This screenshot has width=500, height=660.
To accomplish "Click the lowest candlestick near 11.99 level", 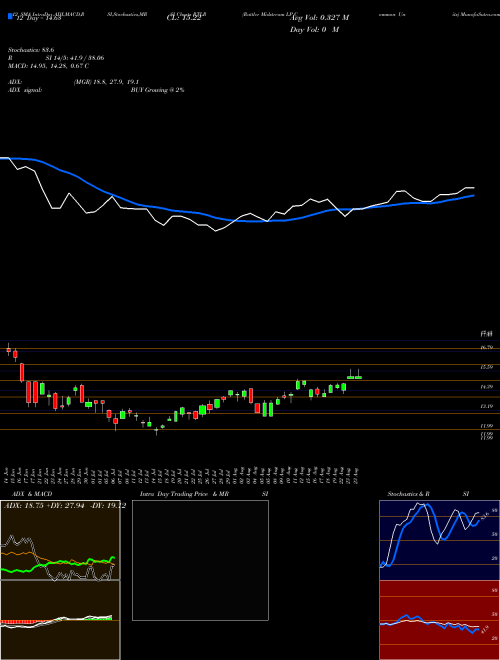I will pyautogui.click(x=157, y=431).
